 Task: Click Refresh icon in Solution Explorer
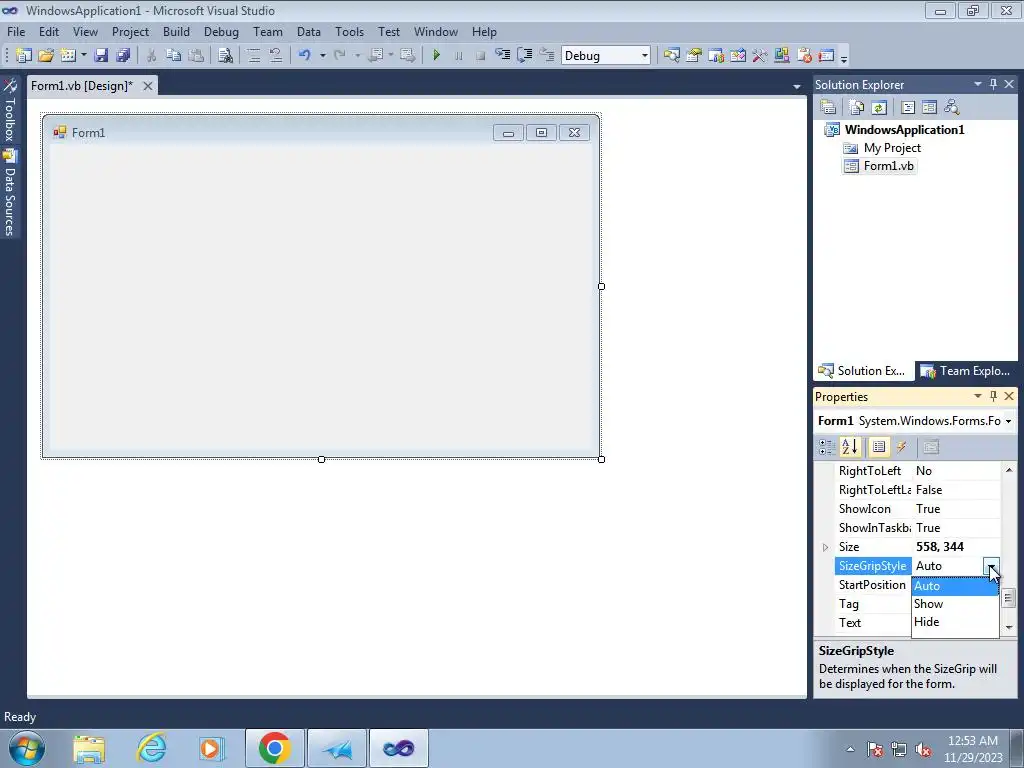pyautogui.click(x=879, y=107)
